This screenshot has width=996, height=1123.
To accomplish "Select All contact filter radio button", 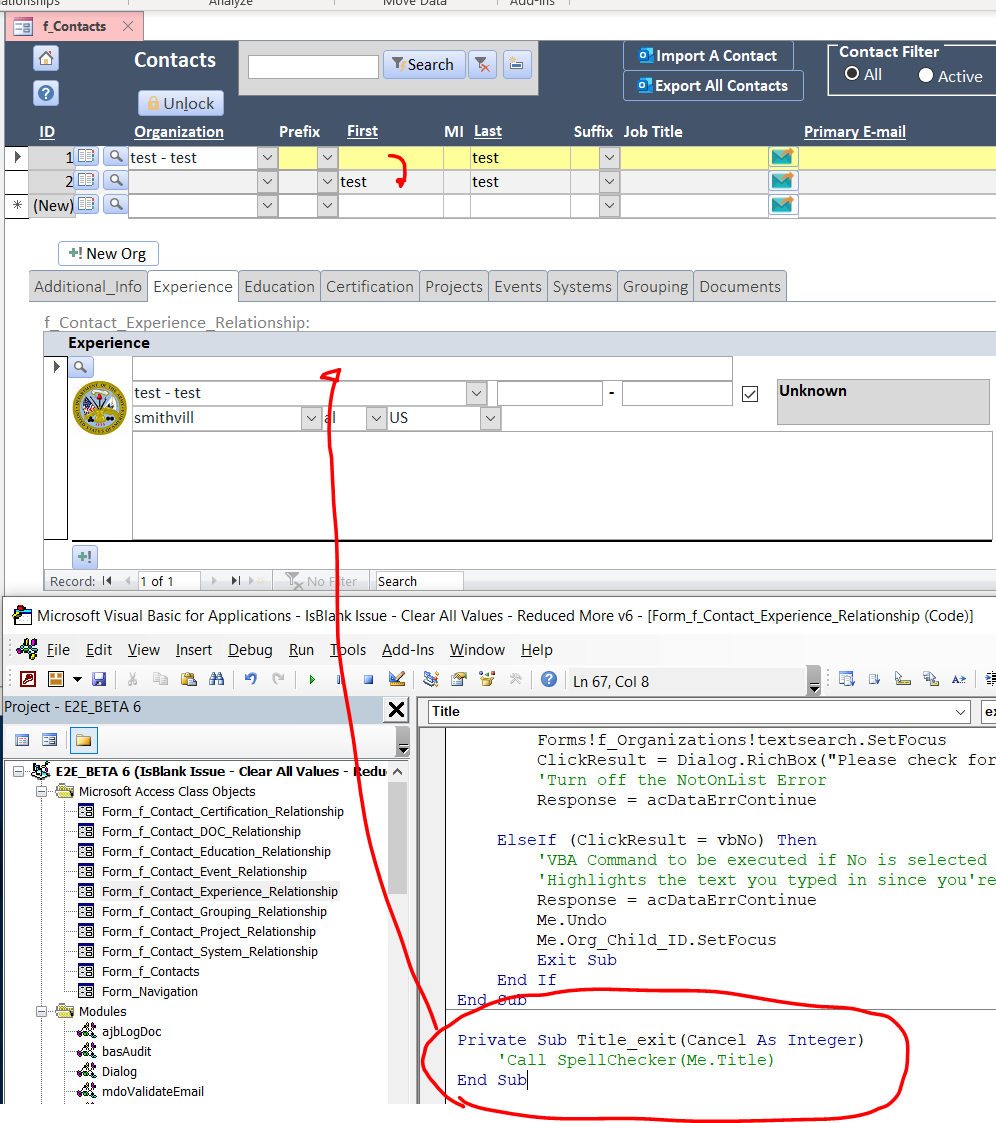I will click(x=852, y=74).
